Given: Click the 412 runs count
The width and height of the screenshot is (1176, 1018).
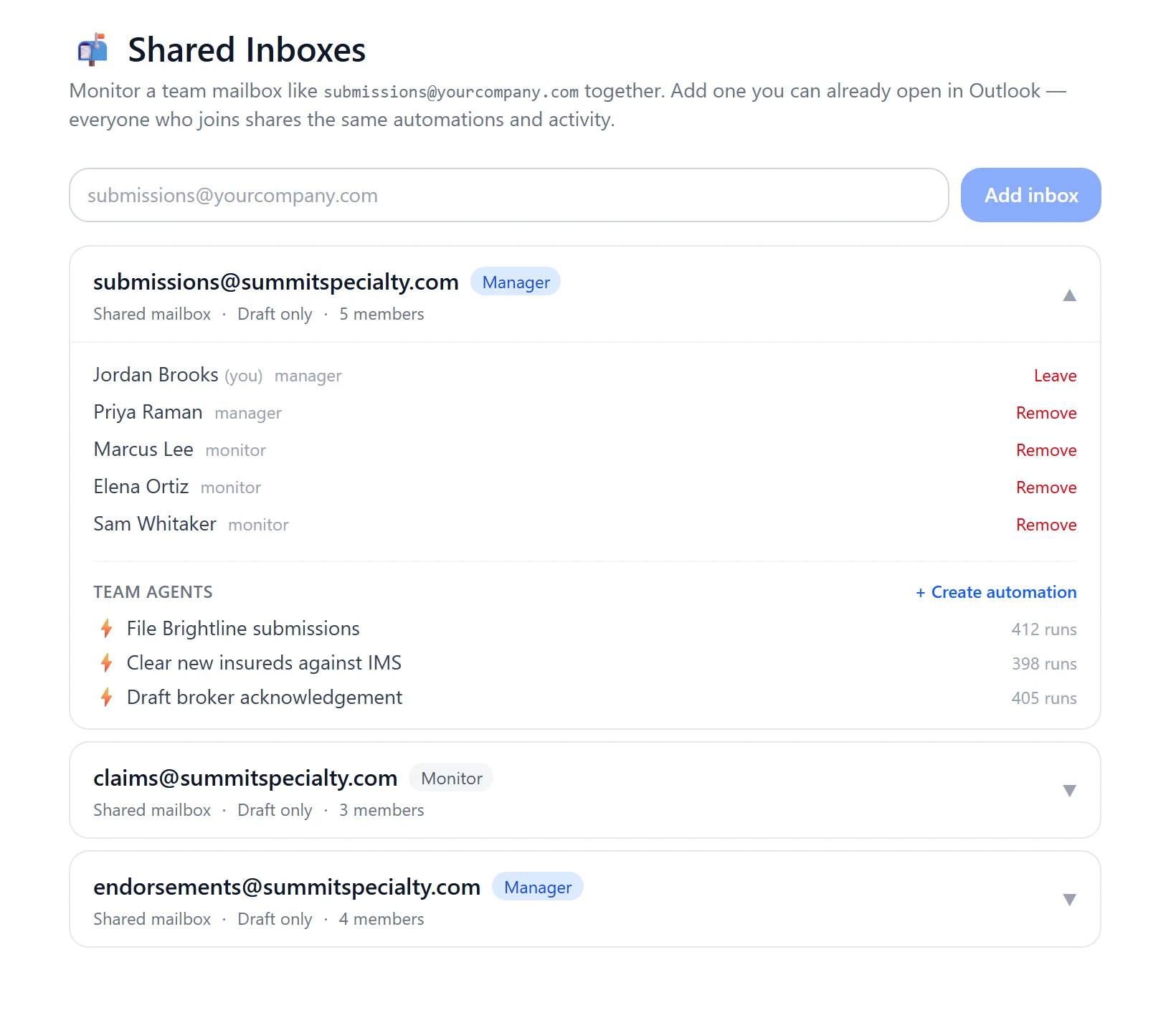Looking at the screenshot, I should click(x=1044, y=629).
